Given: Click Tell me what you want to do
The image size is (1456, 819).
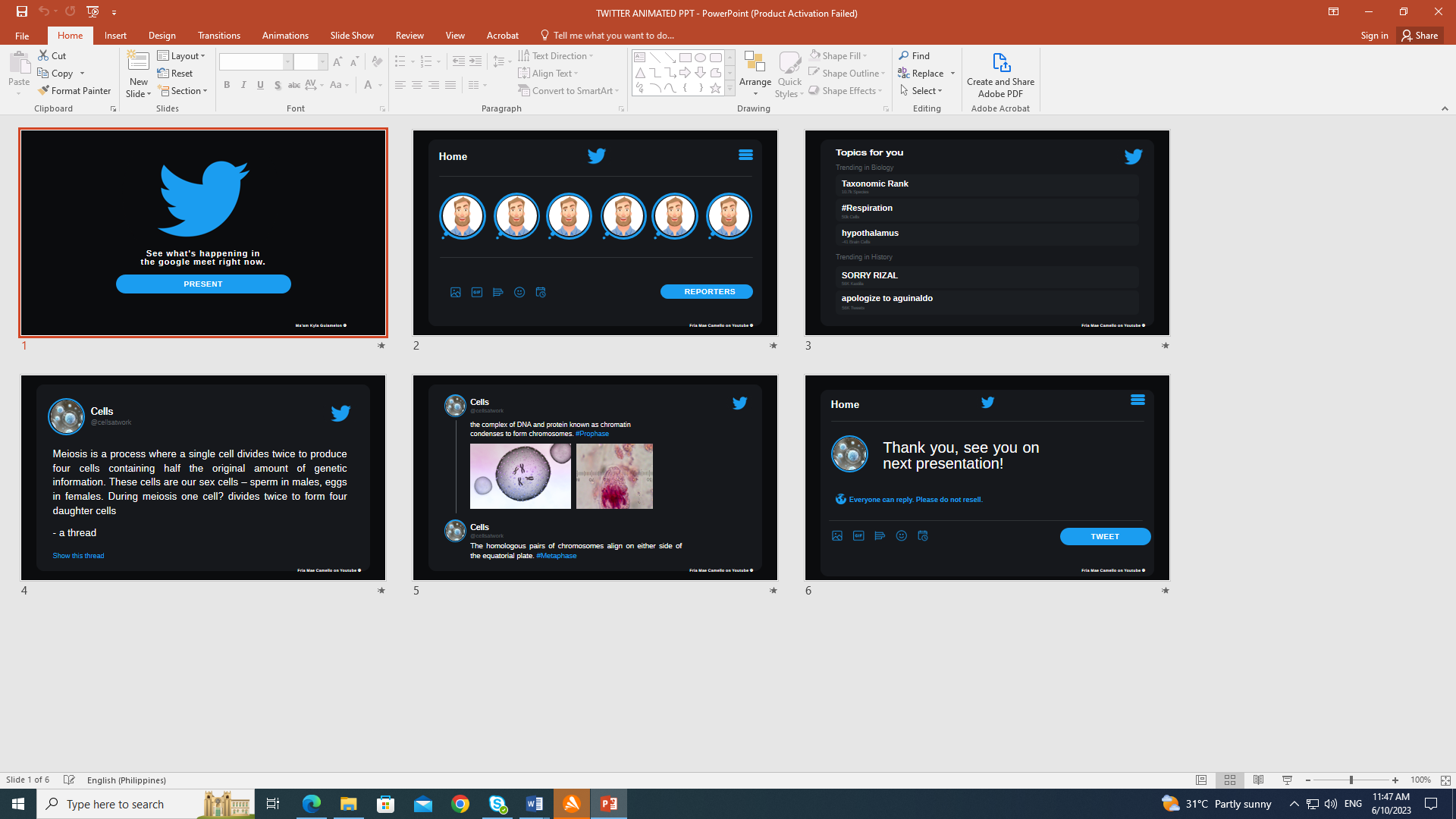Looking at the screenshot, I should coord(607,36).
